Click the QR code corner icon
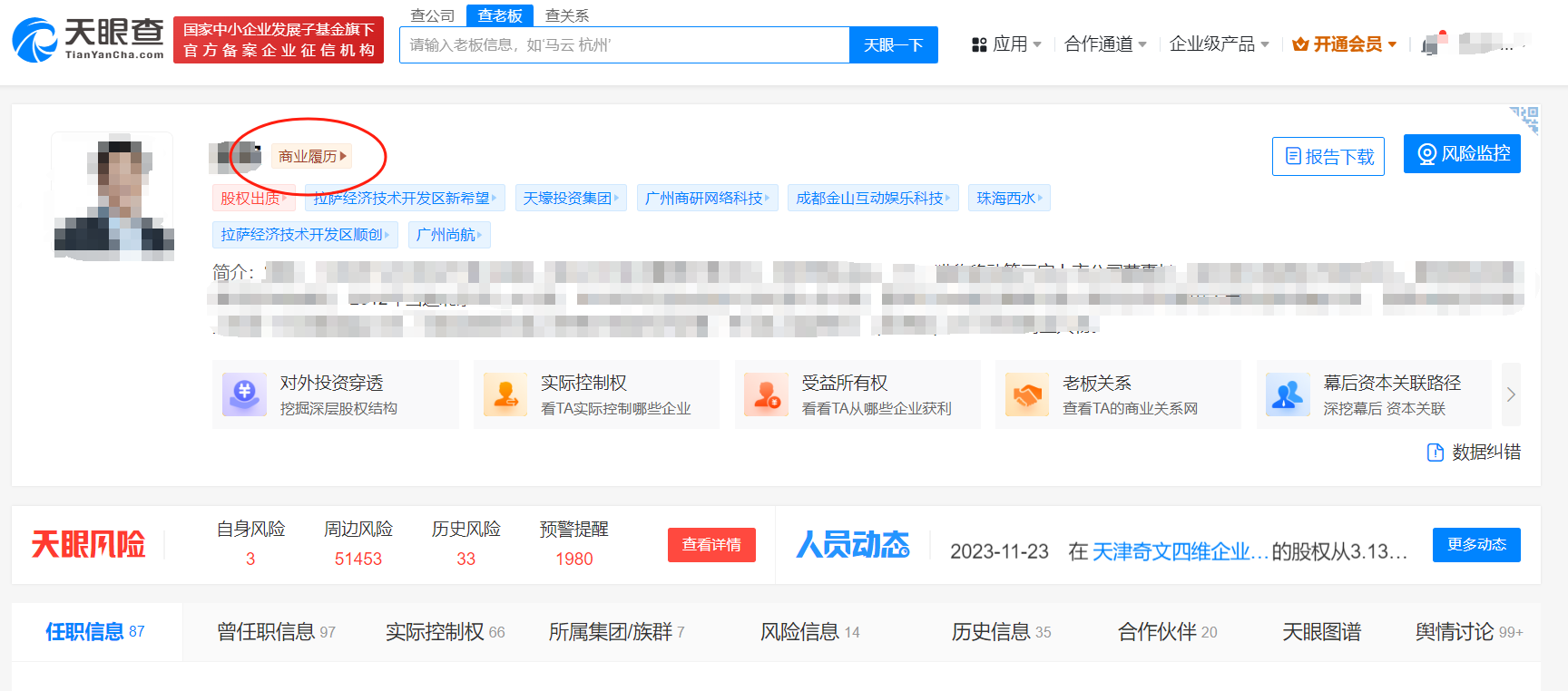The image size is (1568, 691). [x=1526, y=118]
